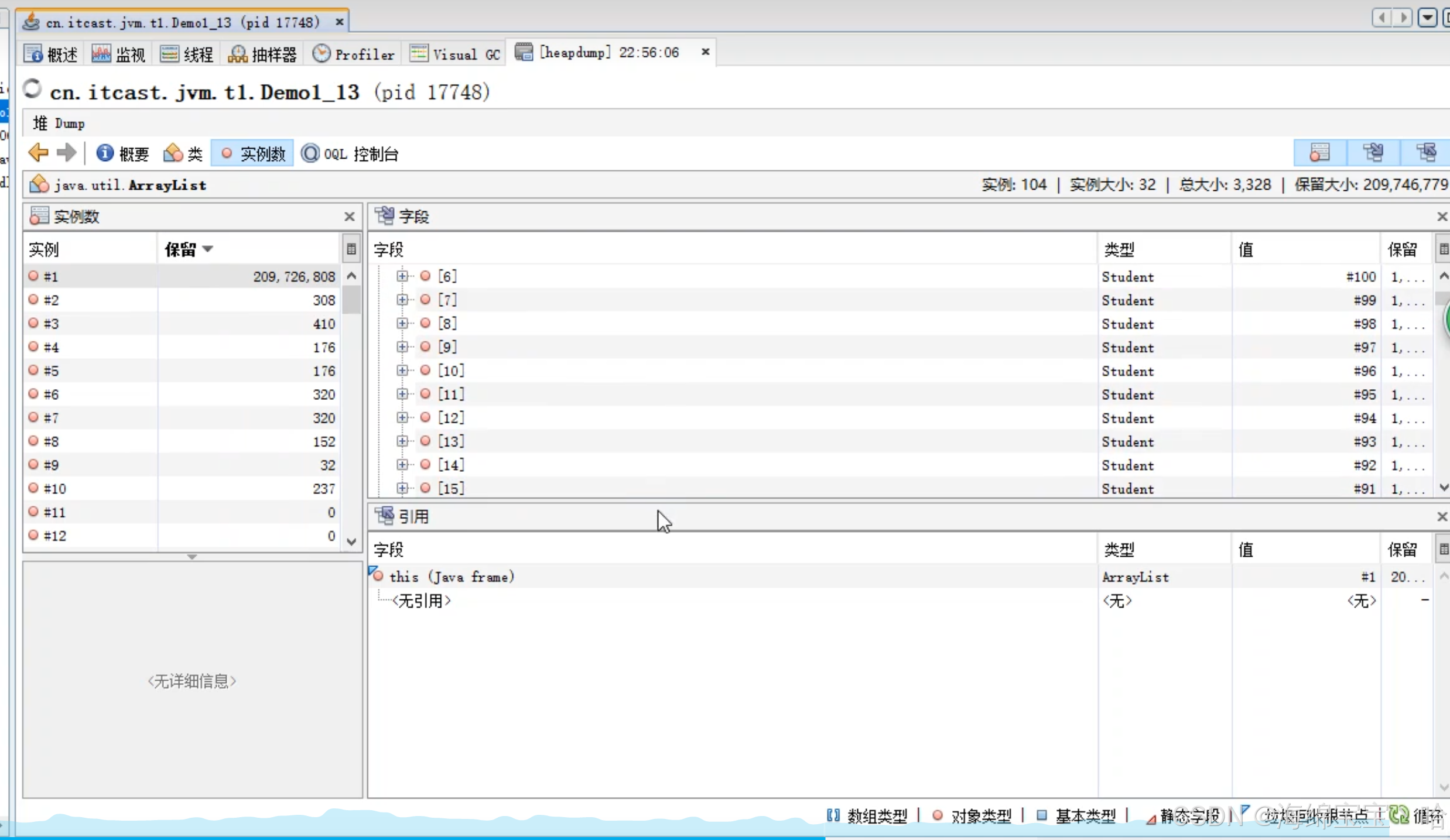Image resolution: width=1450 pixels, height=840 pixels.
Task: Open the 类 classes view
Action: click(183, 153)
